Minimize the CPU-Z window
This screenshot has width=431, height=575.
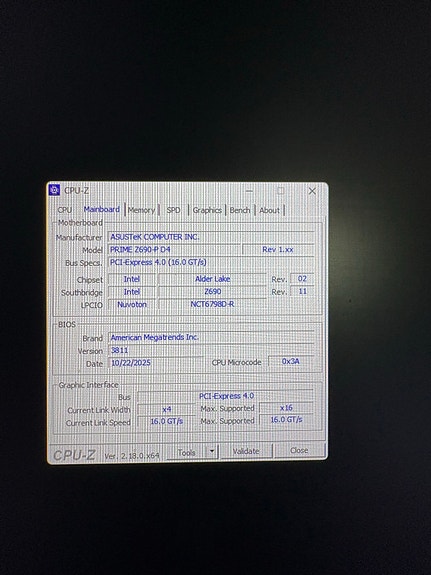pyautogui.click(x=249, y=191)
